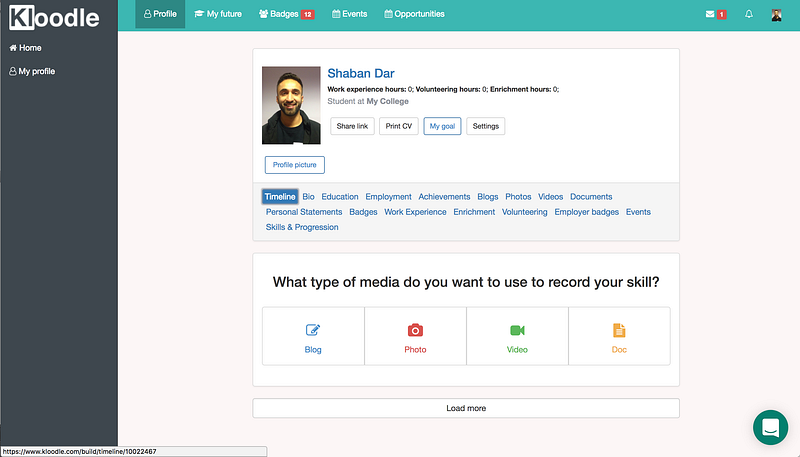The height and width of the screenshot is (457, 800).
Task: Open the Work Experience section
Action: tap(415, 212)
